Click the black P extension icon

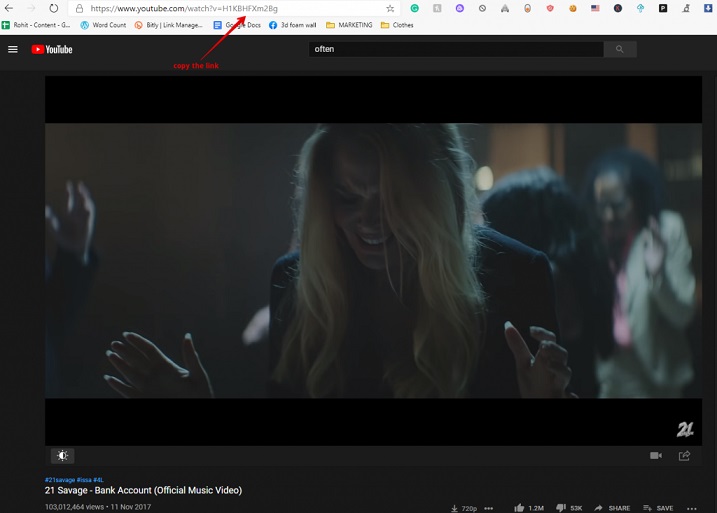click(663, 8)
